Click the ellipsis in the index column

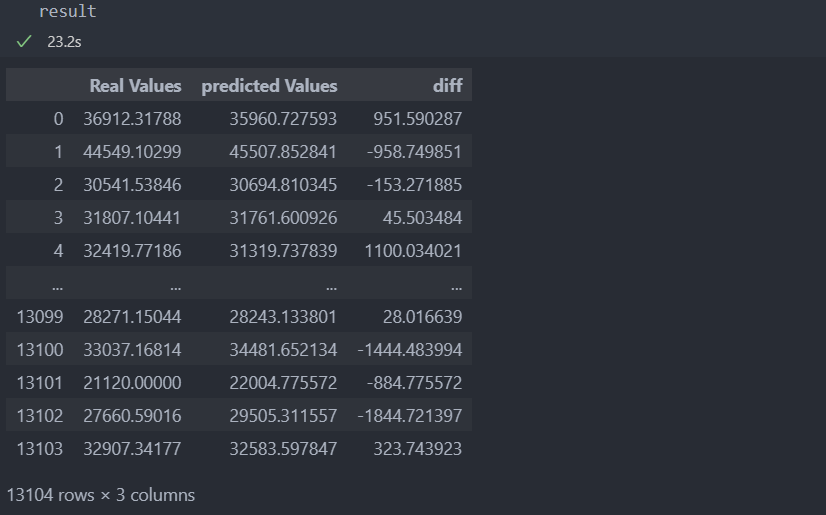click(x=57, y=288)
